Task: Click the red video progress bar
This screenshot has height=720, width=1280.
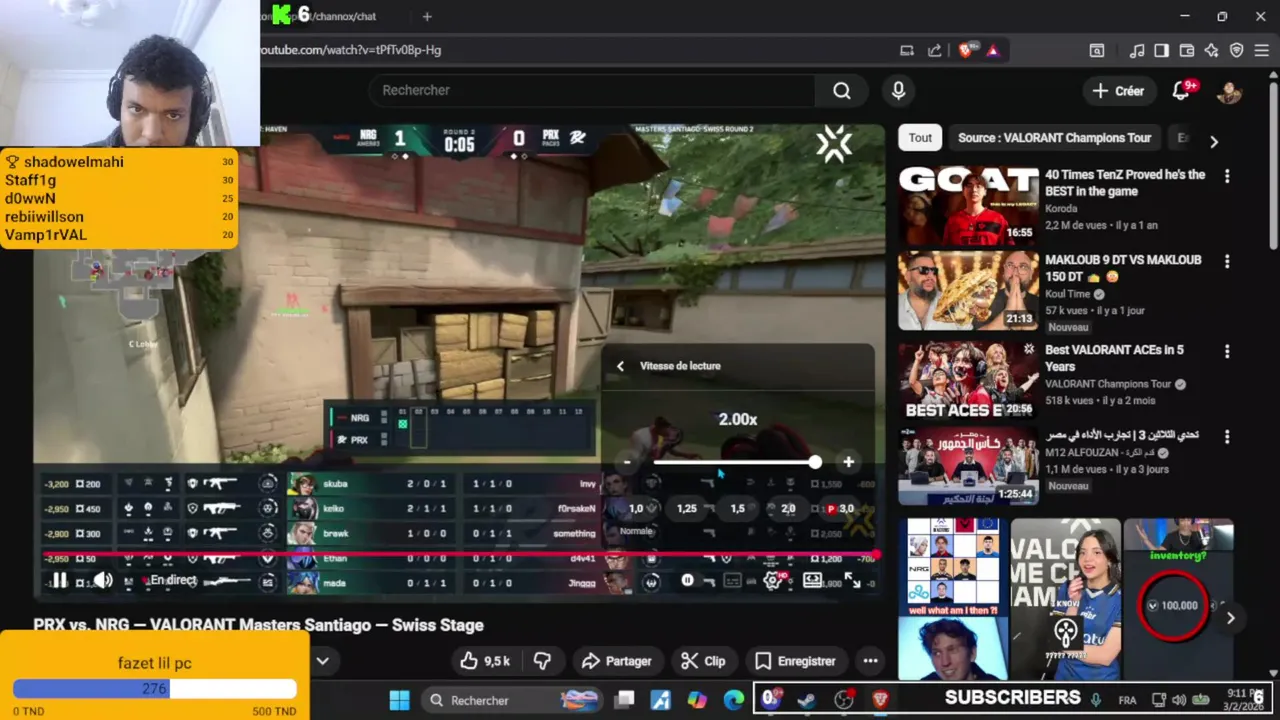Action: point(460,554)
